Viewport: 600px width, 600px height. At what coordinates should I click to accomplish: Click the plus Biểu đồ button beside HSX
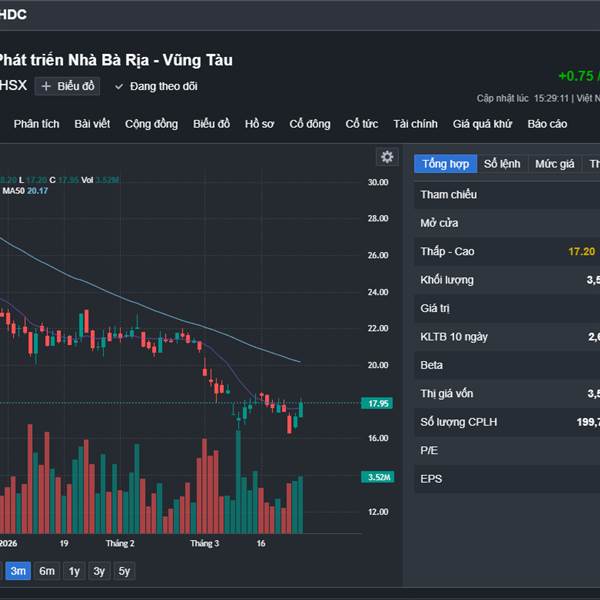tap(68, 86)
